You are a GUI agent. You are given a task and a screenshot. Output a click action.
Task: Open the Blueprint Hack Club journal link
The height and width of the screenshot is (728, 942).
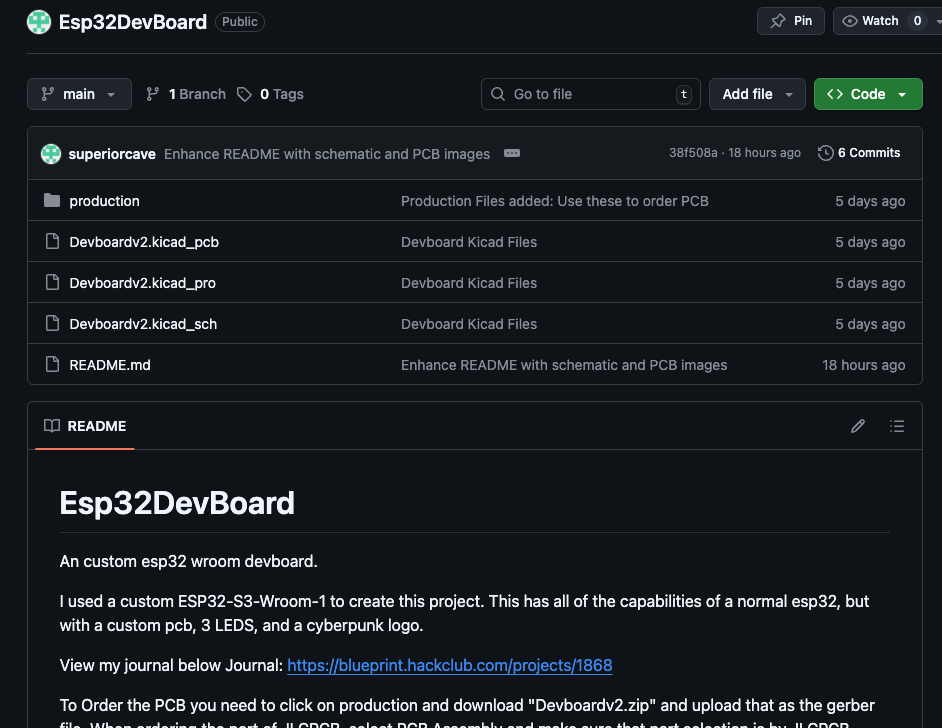coord(449,665)
